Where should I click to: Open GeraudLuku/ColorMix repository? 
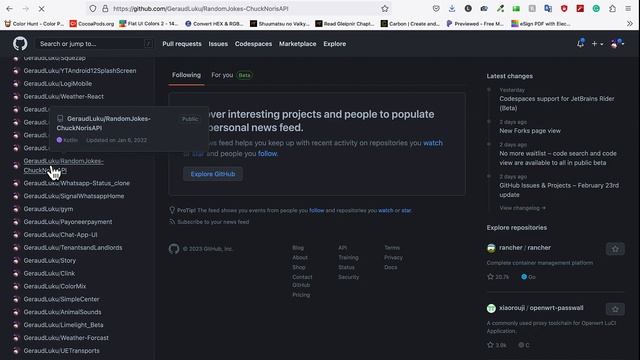[x=55, y=287]
